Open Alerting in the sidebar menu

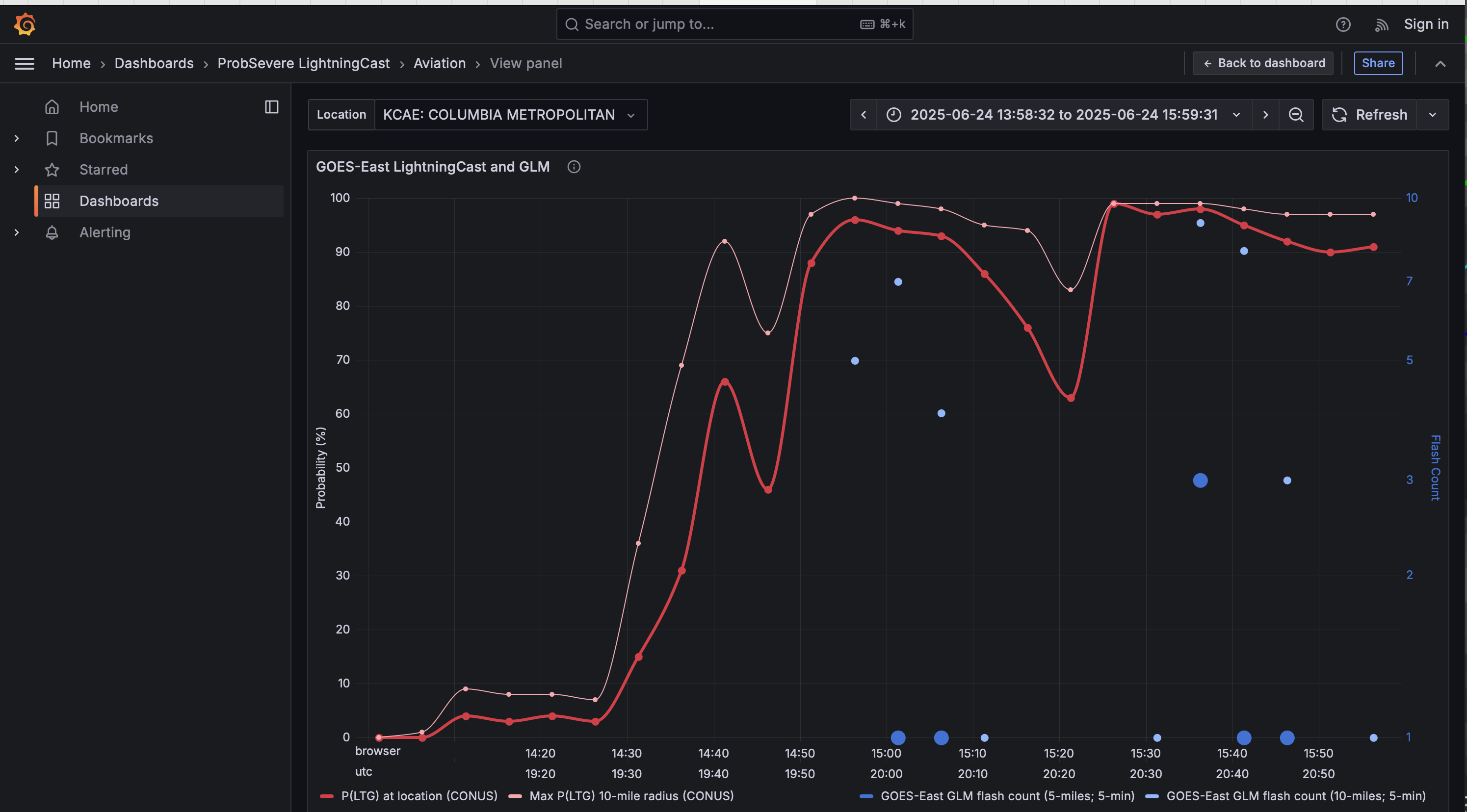click(105, 232)
